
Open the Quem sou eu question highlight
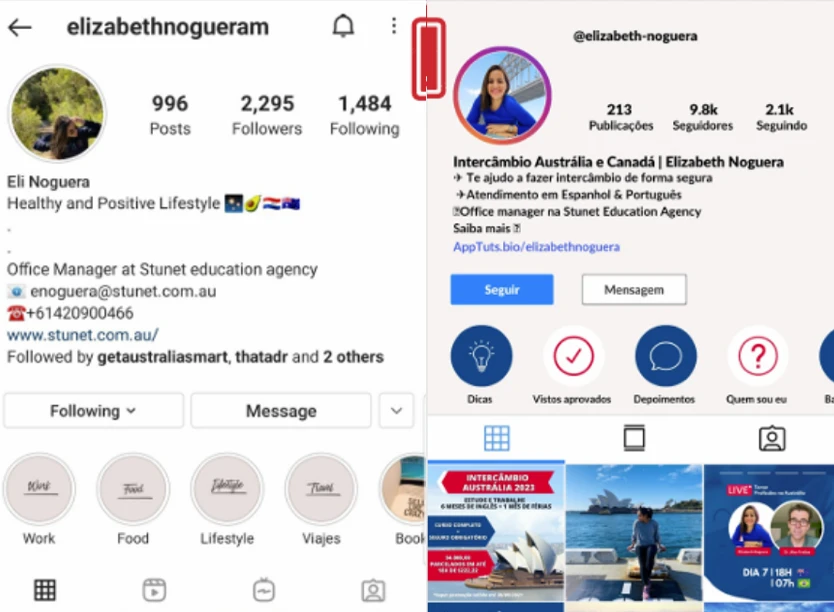tap(758, 355)
